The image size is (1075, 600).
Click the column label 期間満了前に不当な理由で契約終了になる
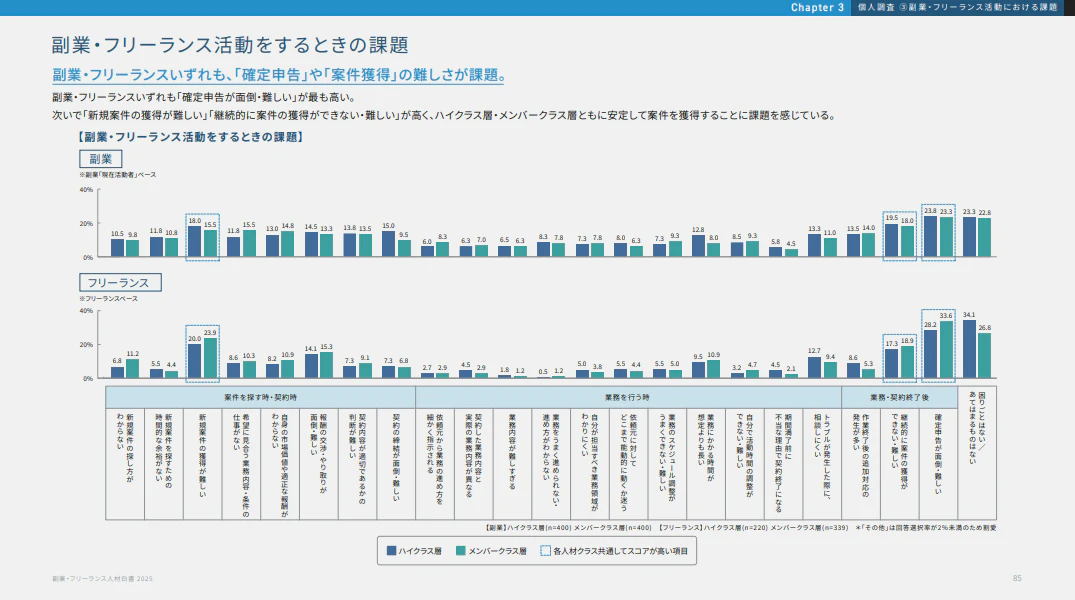coord(783,462)
